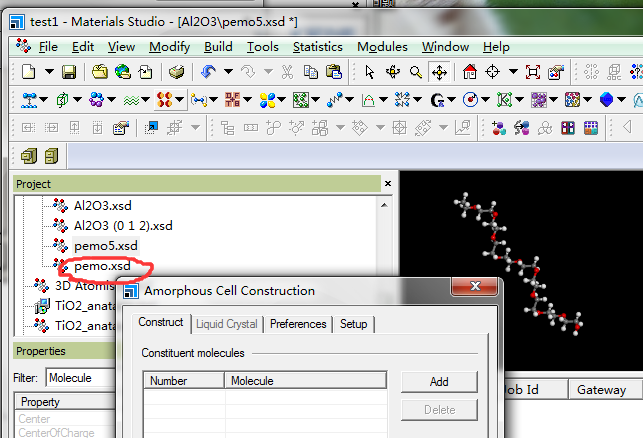
Task: Click the Copy icon
Action: coord(310,72)
